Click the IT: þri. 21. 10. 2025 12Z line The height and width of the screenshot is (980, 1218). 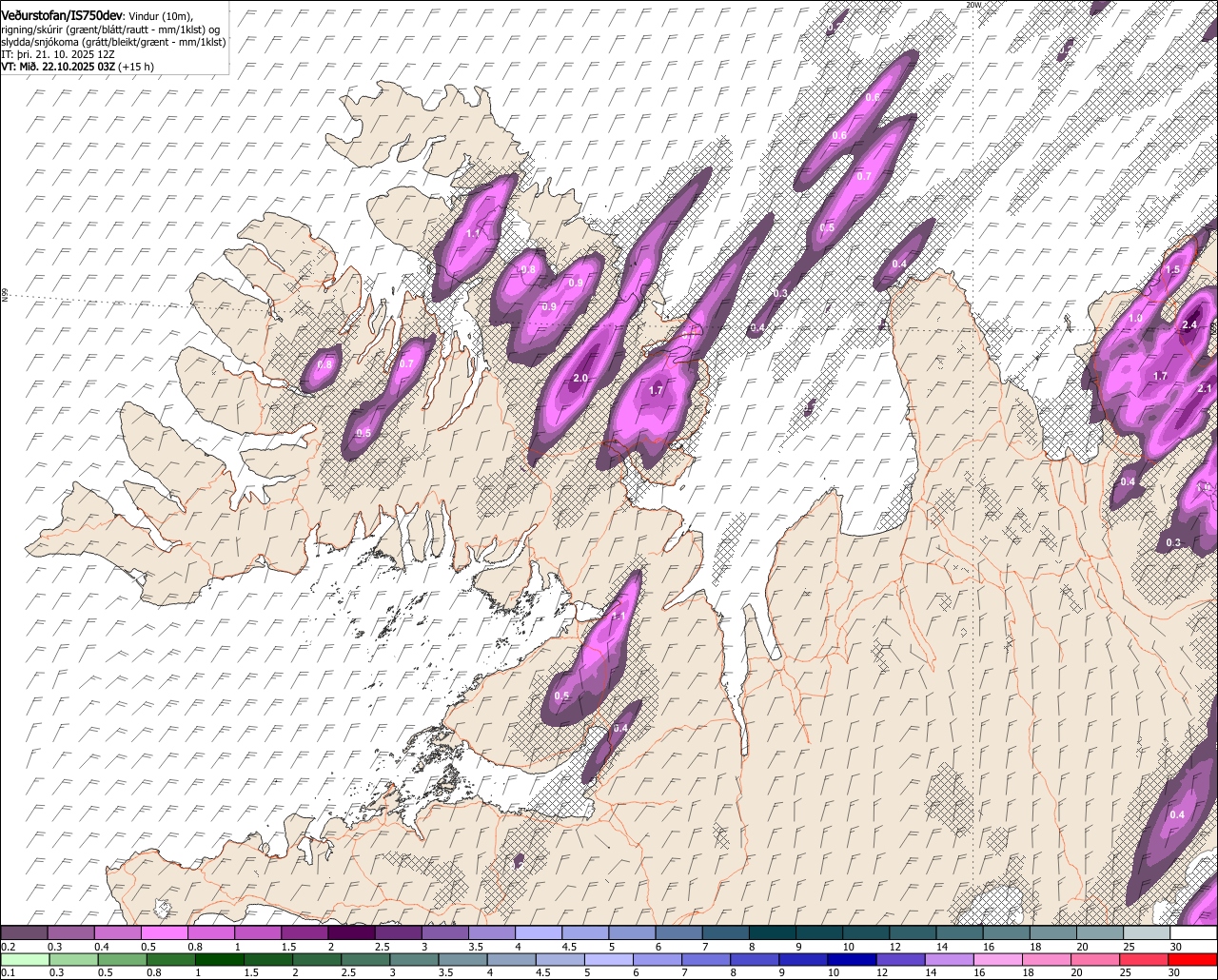[58, 54]
